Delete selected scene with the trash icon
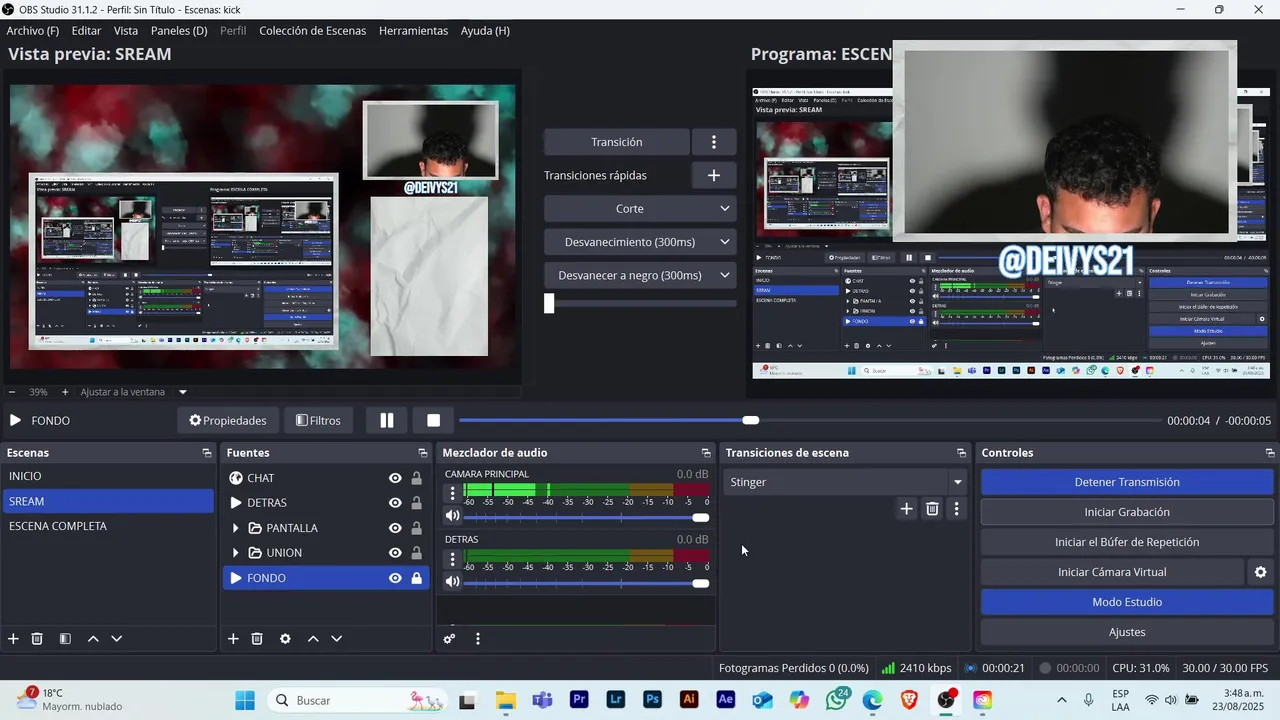Viewport: 1280px width, 720px height. tap(37, 639)
